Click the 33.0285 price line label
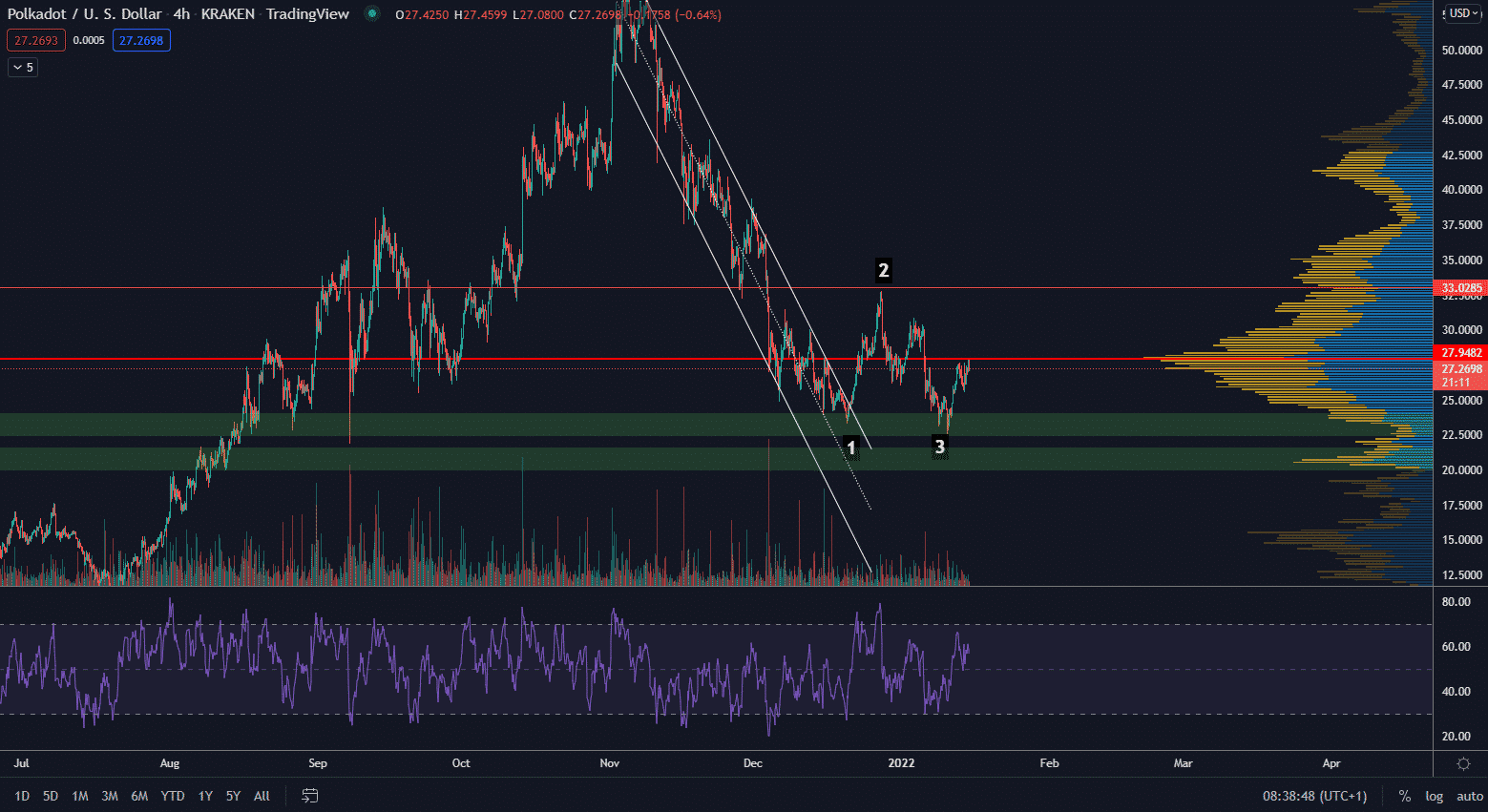Image resolution: width=1488 pixels, height=812 pixels. 1461,288
